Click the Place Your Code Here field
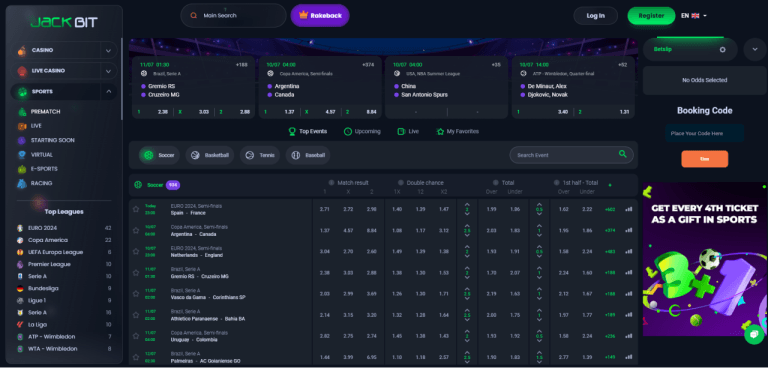 [704, 133]
